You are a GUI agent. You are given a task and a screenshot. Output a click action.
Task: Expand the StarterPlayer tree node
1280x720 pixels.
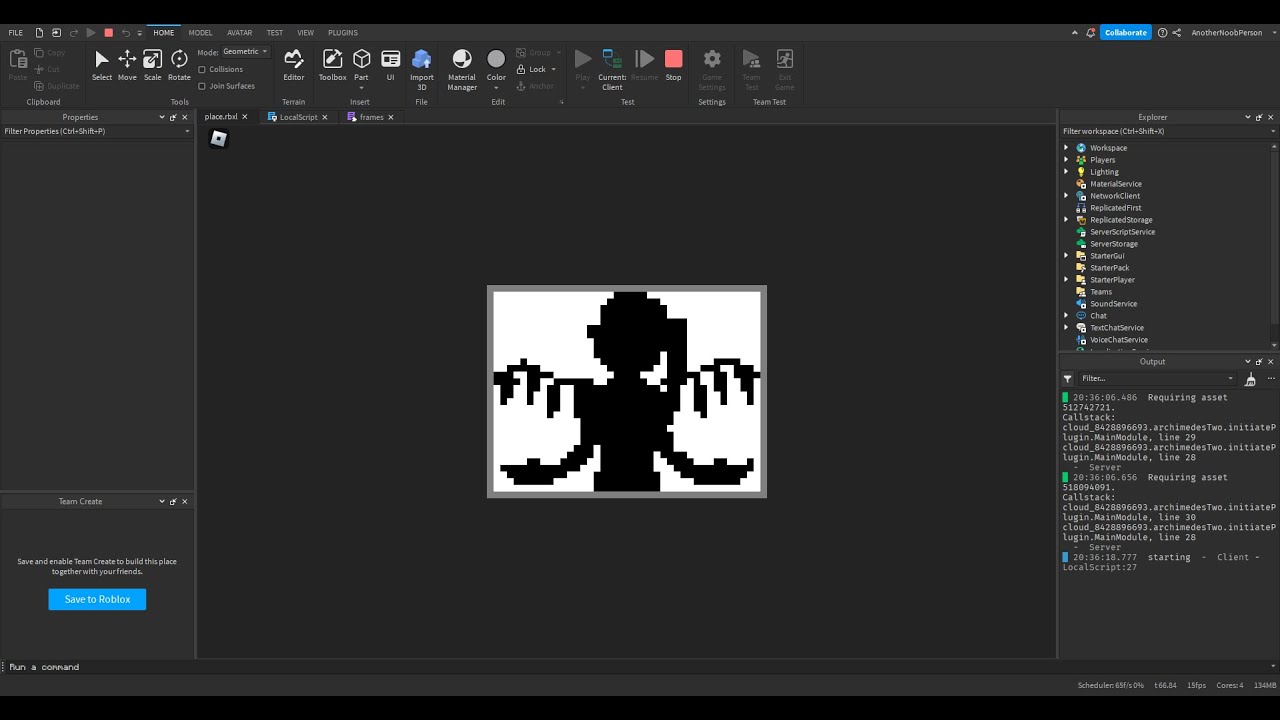(x=1066, y=280)
